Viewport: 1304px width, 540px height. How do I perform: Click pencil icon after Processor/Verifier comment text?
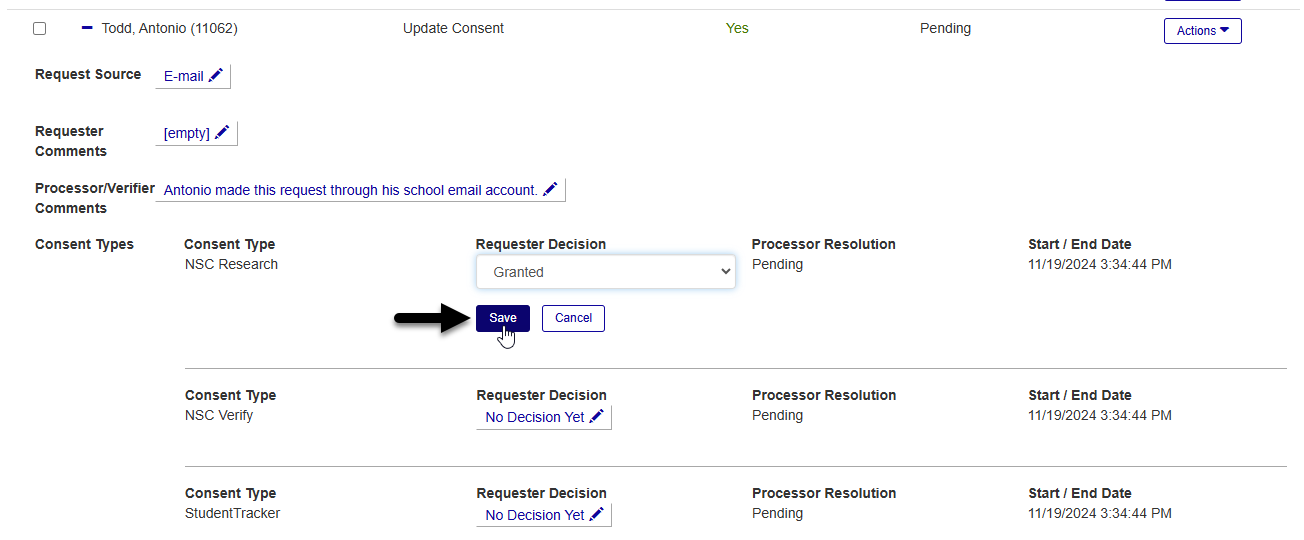(x=550, y=190)
